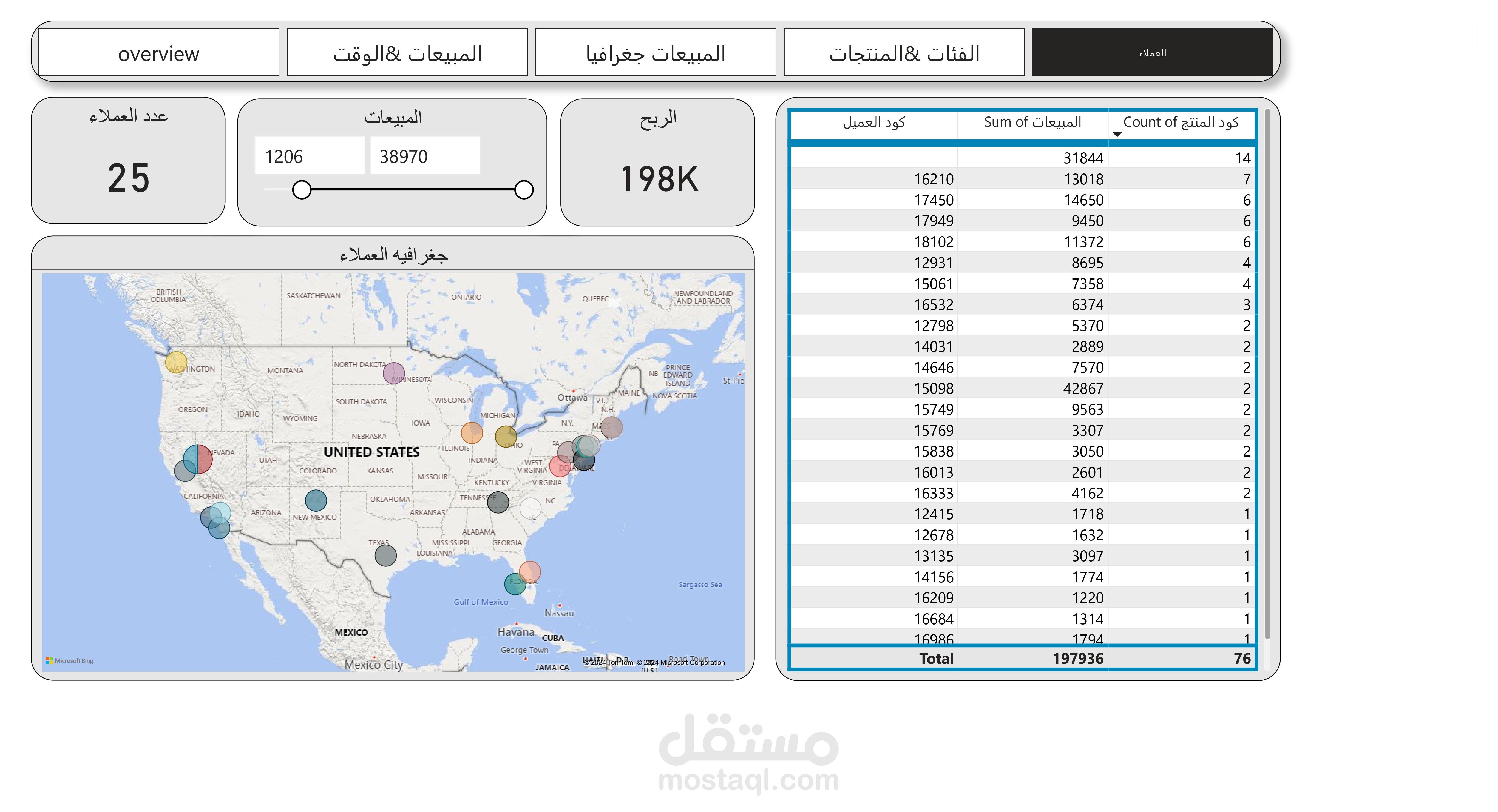This screenshot has width=1498, height=812.
Task: Select purple bubble near Minnesota
Action: click(x=394, y=373)
